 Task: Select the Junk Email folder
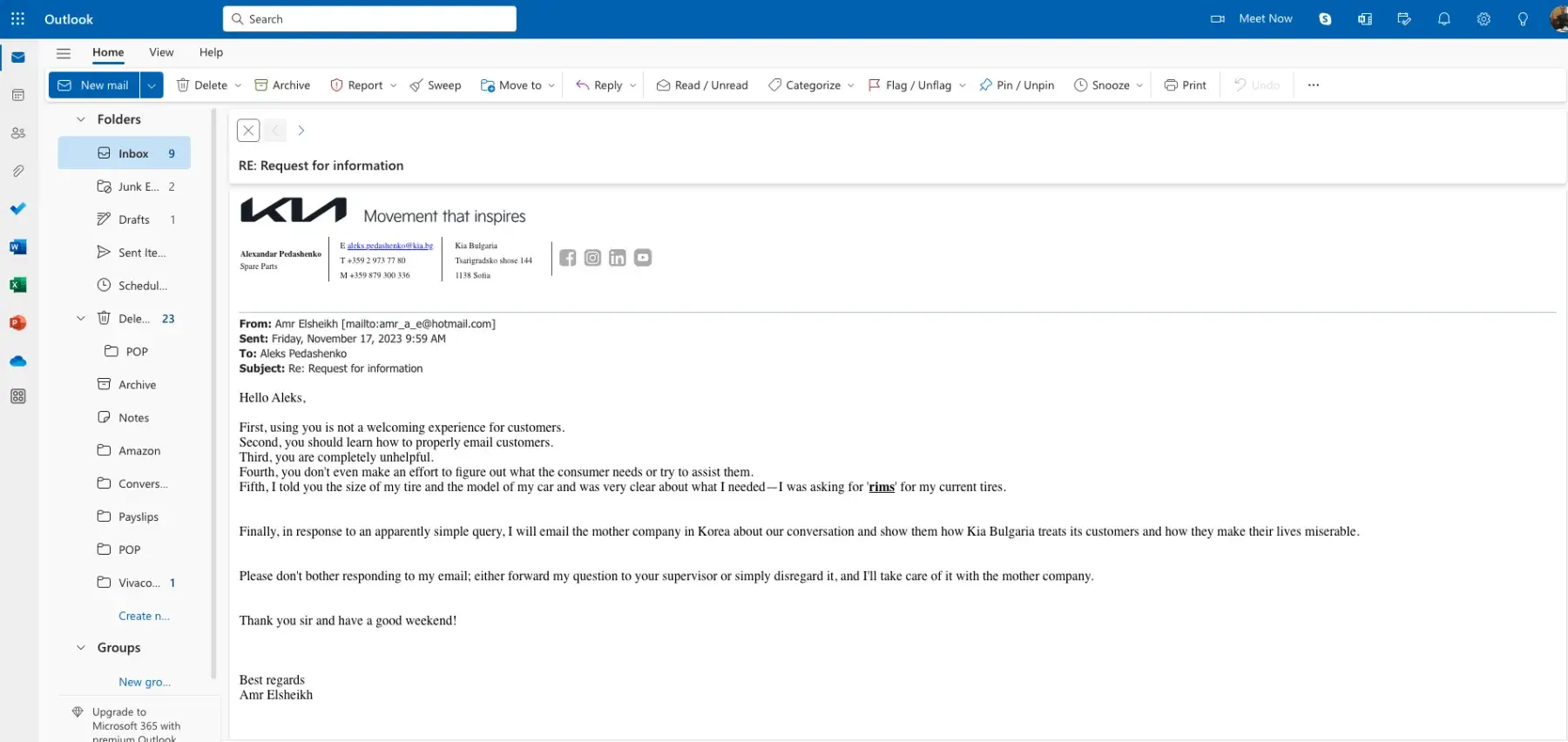coord(138,186)
